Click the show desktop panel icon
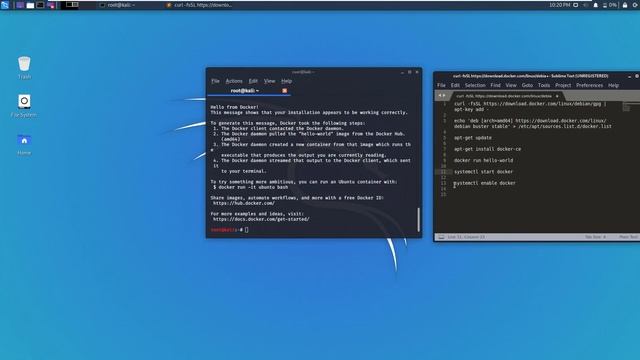Viewport: 640px width, 360px height. point(20,5)
